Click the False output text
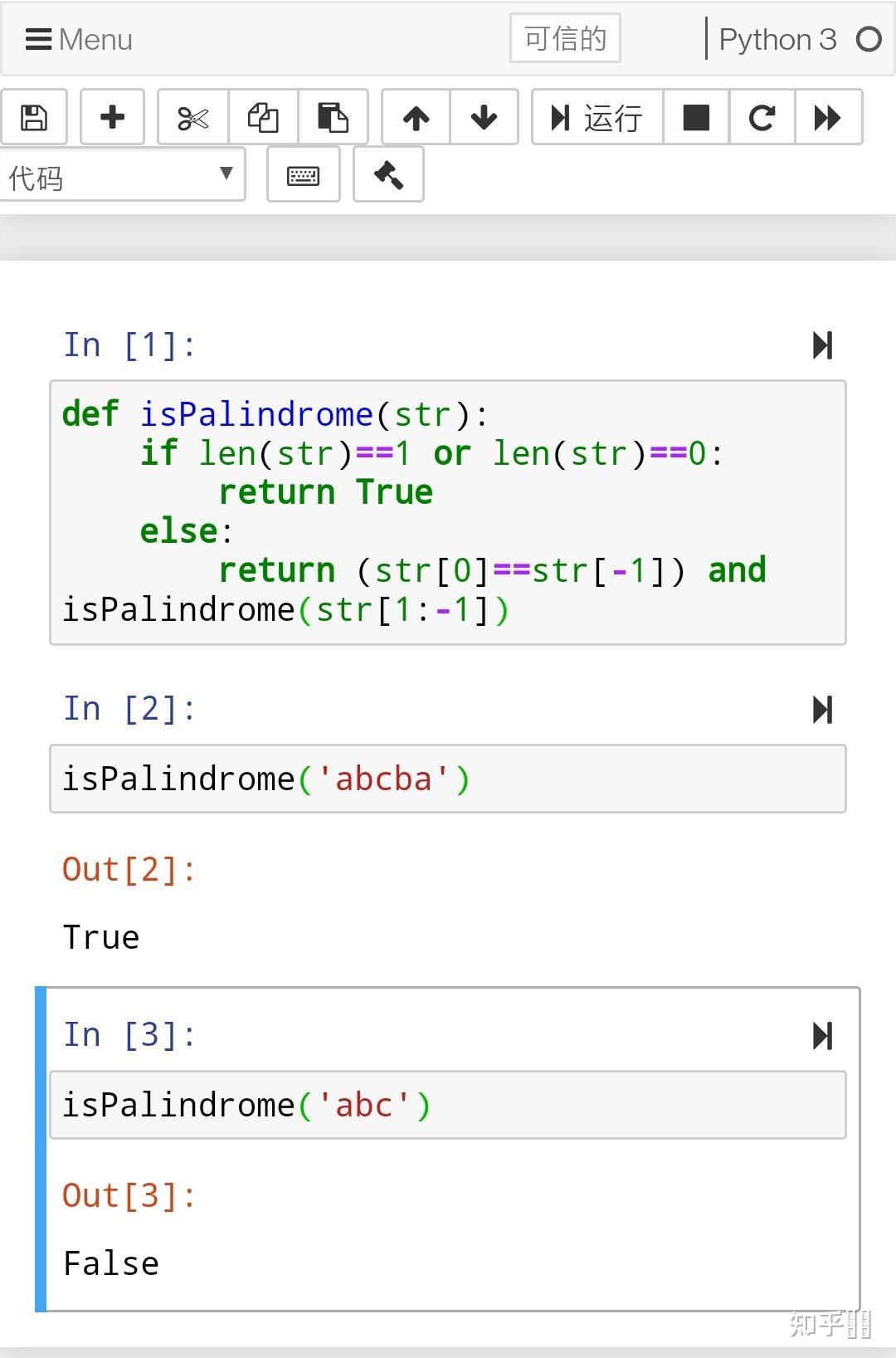 pos(111,1263)
